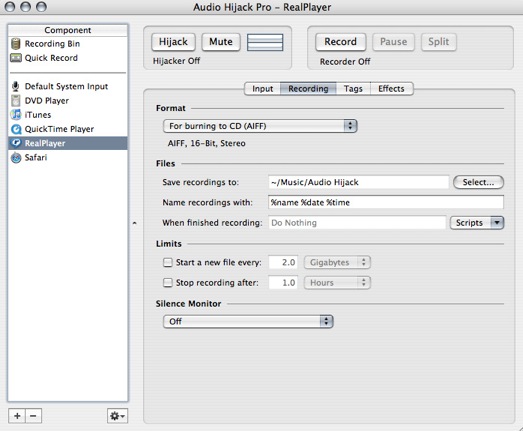The width and height of the screenshot is (523, 431).
Task: Select Safari in the component list
Action: pyautogui.click(x=68, y=157)
